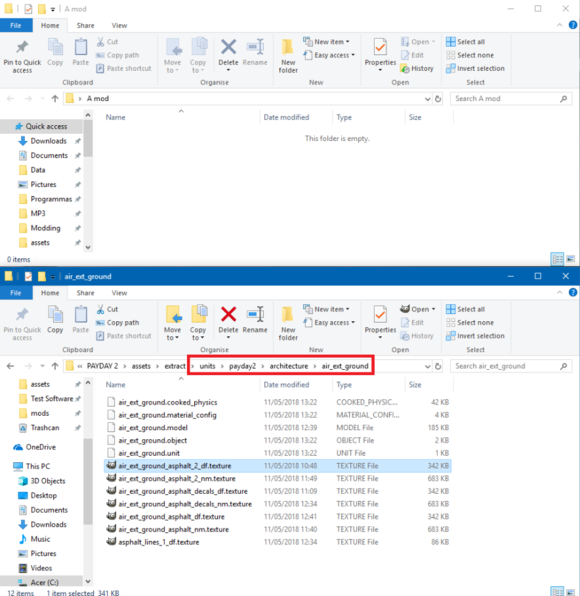This screenshot has width=580, height=596.
Task: Select Modding folder in Quick access list
Action: (45, 228)
